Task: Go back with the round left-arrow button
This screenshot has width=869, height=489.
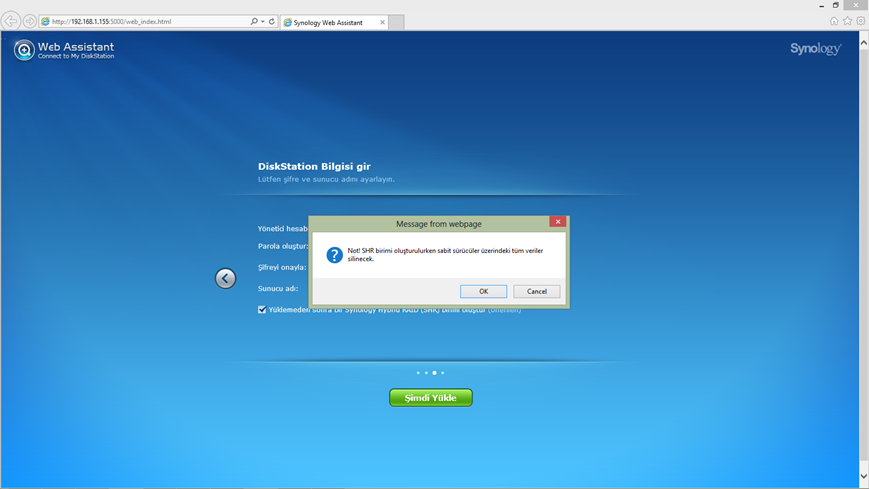Action: tap(226, 278)
